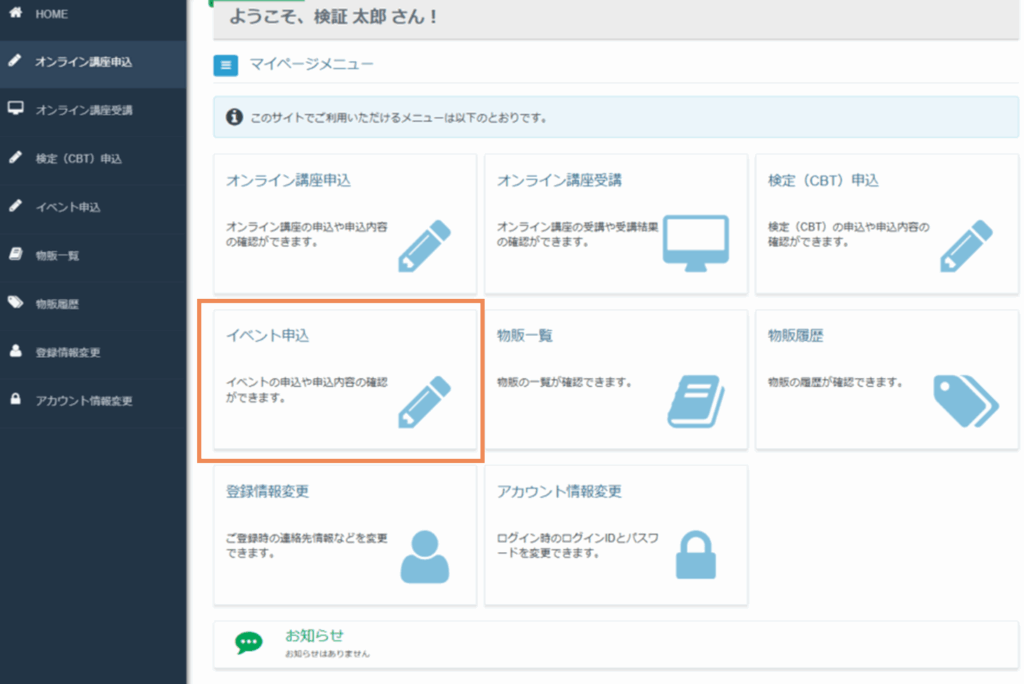
Task: Select 物販一覧 in the left sidebar
Action: 58,255
